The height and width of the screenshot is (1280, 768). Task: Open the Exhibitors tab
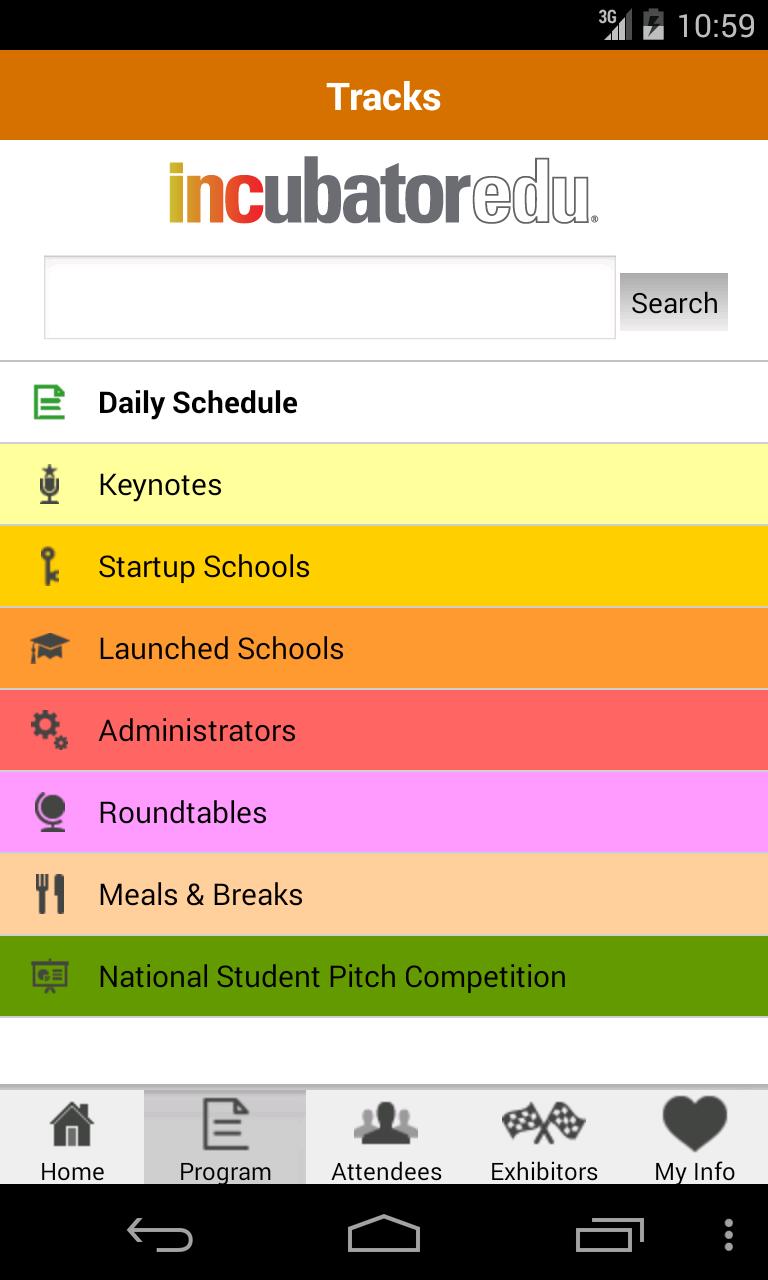tap(544, 1138)
